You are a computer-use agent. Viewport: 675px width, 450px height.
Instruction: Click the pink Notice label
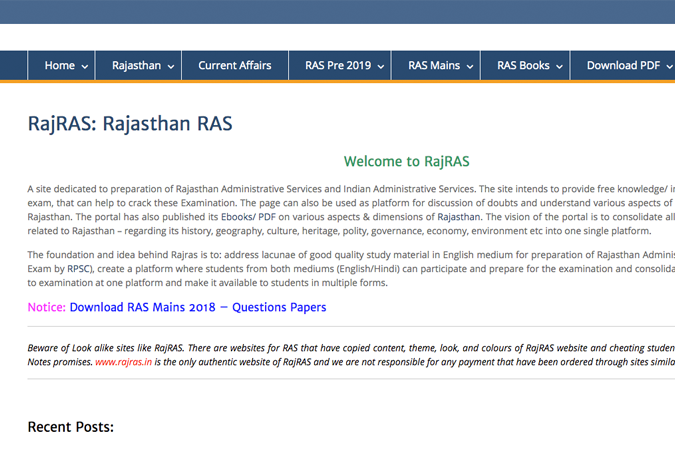tap(46, 308)
